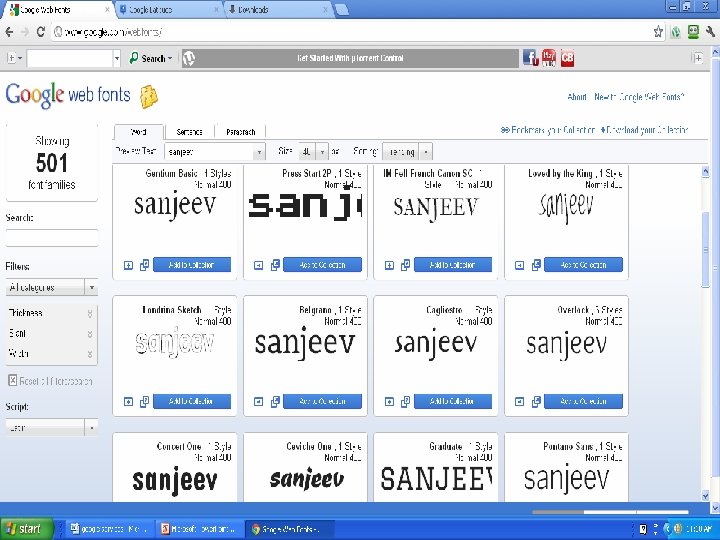This screenshot has width=720, height=540.
Task: Click the green face extension icon
Action: tap(693, 32)
